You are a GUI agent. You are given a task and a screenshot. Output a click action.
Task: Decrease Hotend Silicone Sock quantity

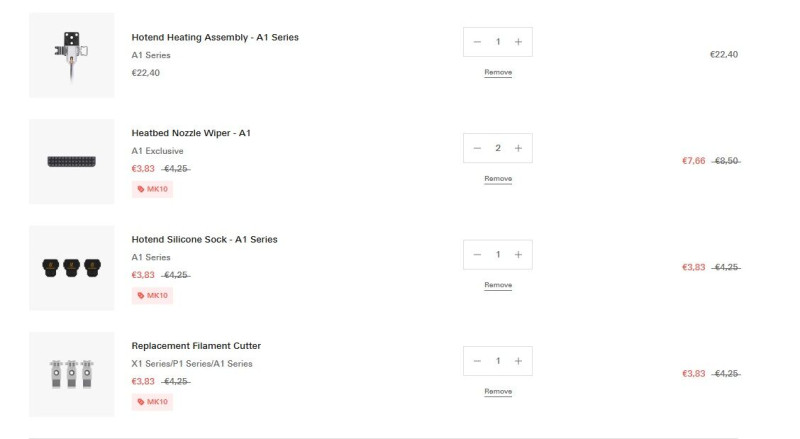tap(477, 255)
